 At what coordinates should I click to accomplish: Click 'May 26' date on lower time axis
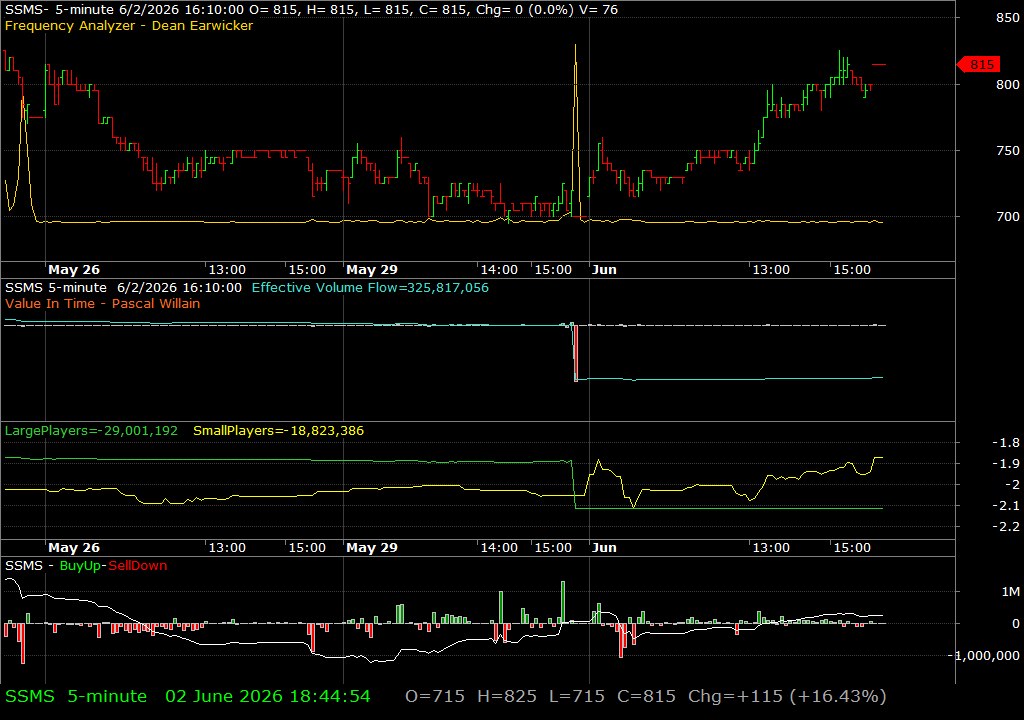coord(74,548)
